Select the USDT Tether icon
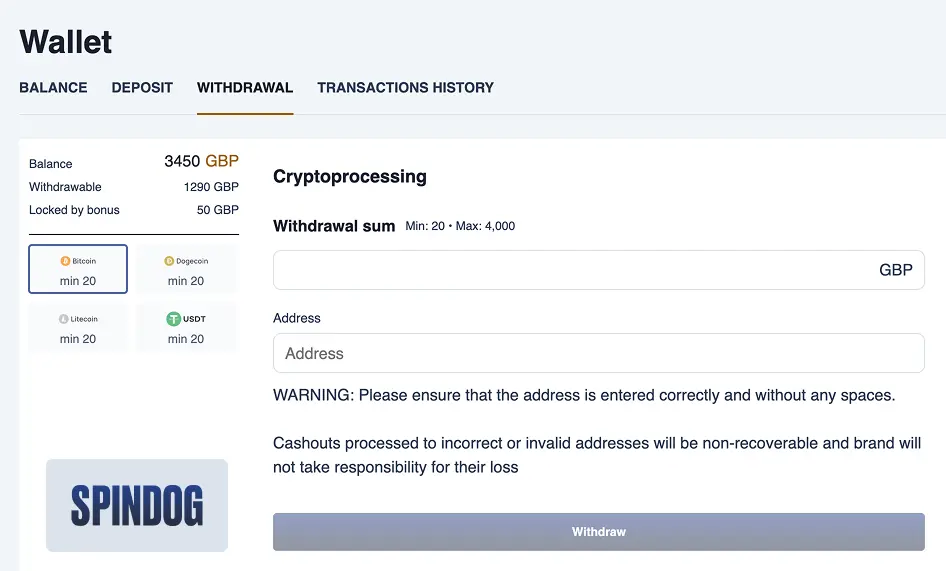946x571 pixels. pos(173,319)
